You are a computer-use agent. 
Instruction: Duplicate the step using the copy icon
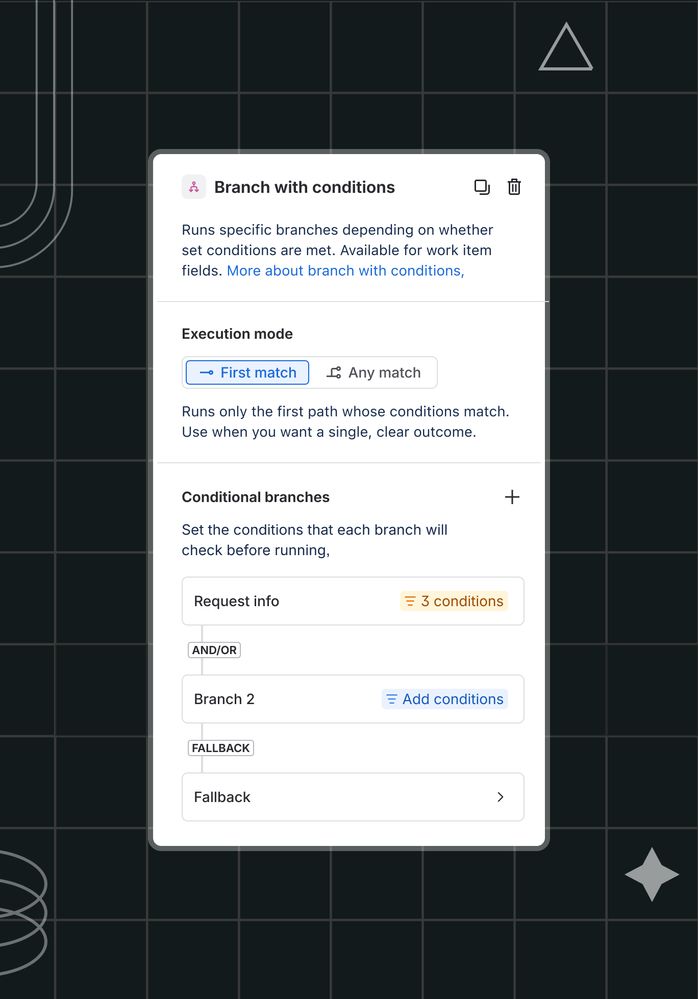point(482,187)
